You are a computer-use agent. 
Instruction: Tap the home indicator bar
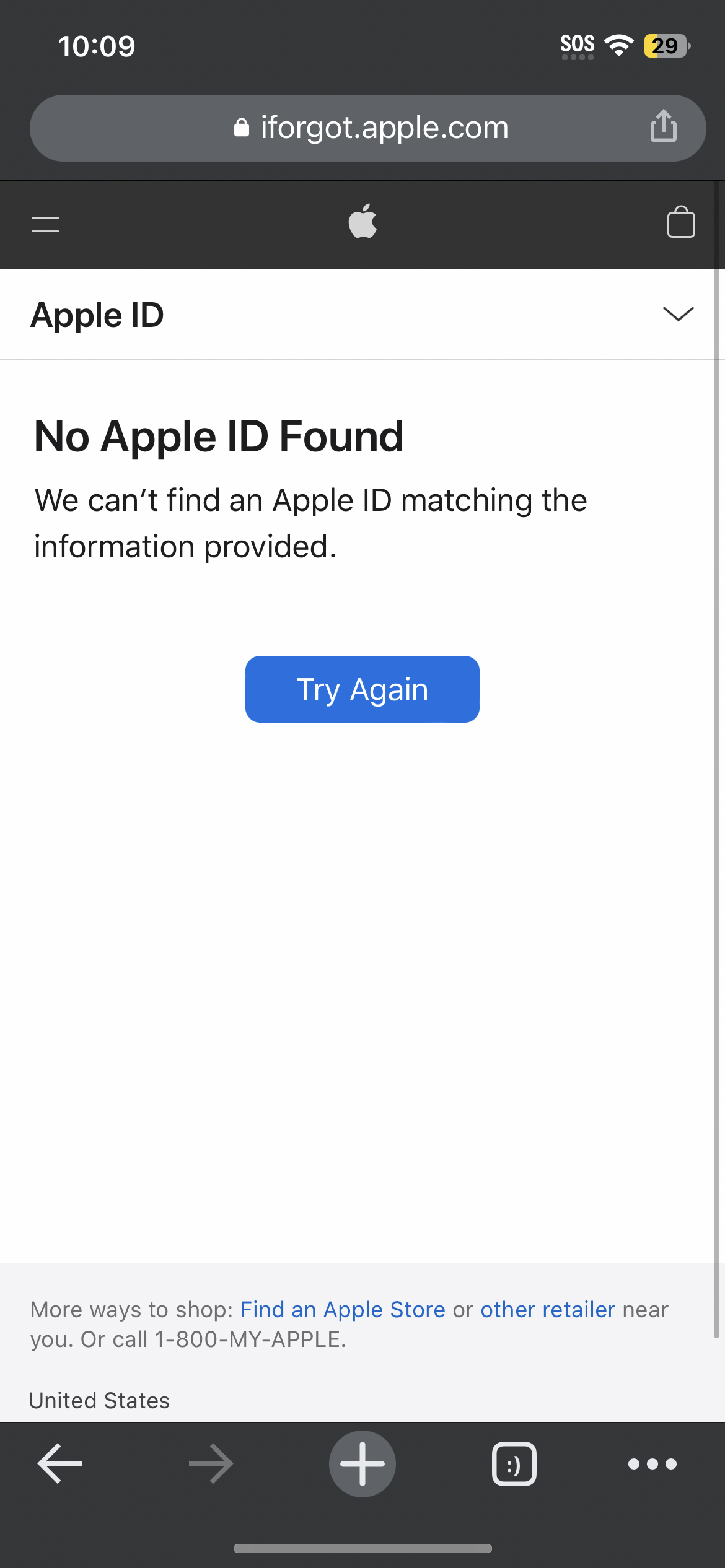[362, 1548]
